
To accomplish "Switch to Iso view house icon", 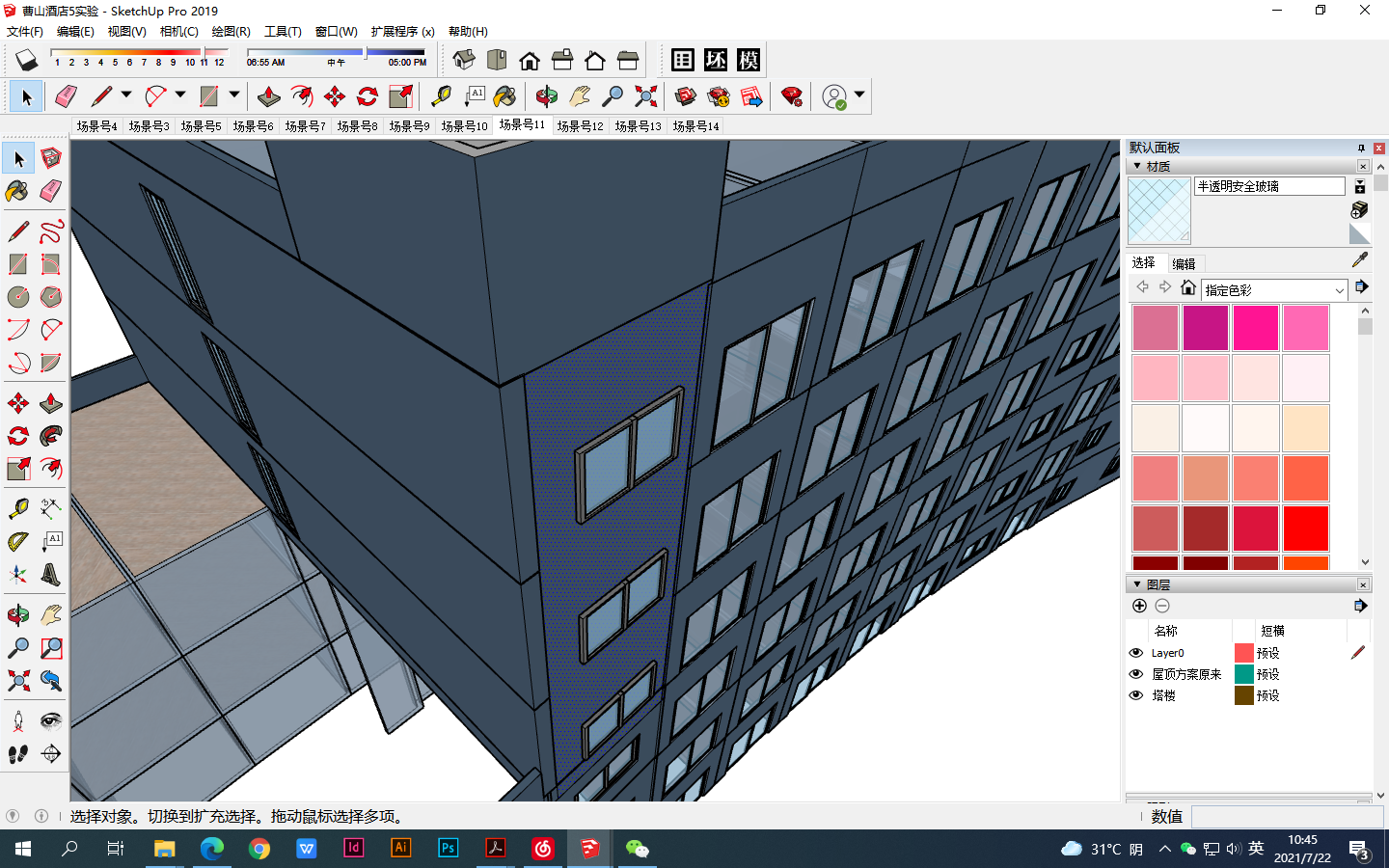I will tap(464, 61).
